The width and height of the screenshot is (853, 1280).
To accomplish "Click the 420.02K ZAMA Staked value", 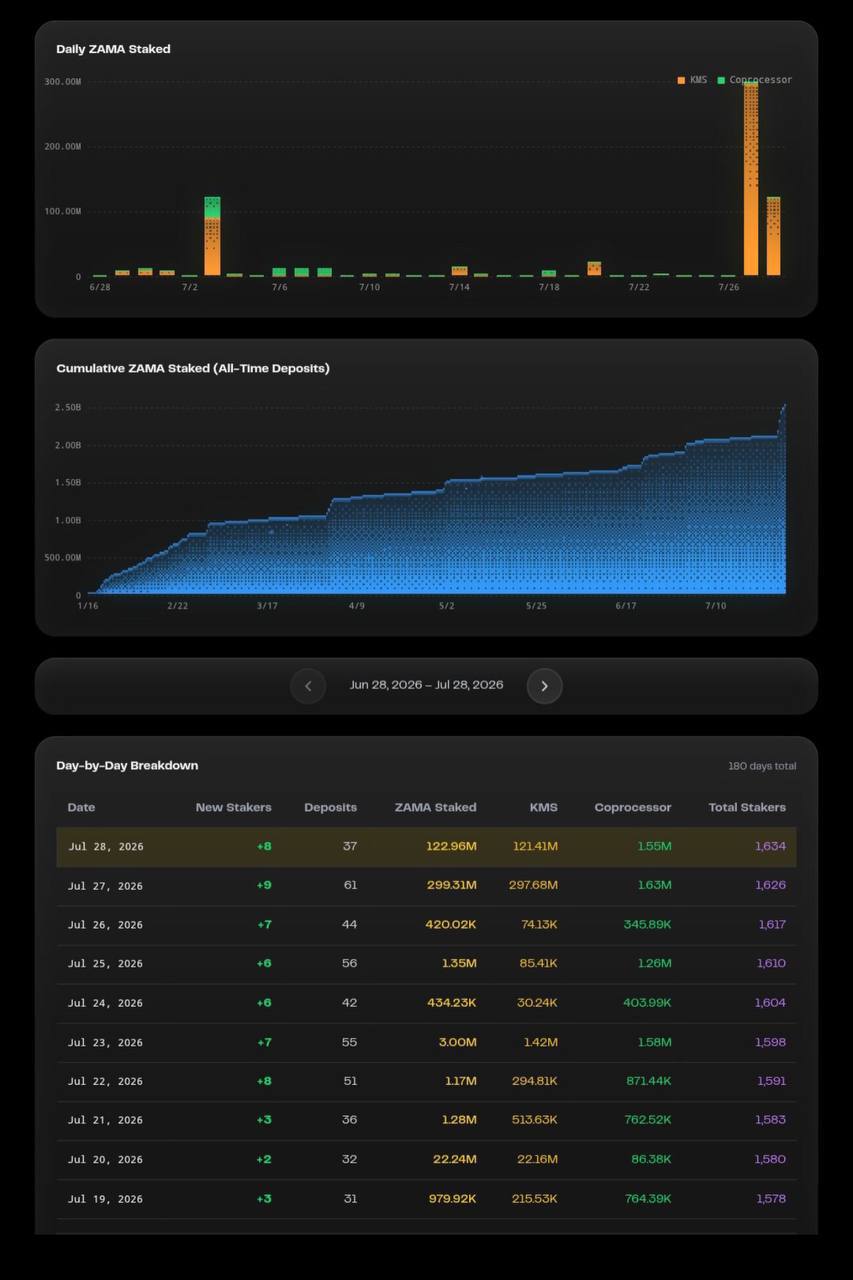I will pyautogui.click(x=451, y=925).
